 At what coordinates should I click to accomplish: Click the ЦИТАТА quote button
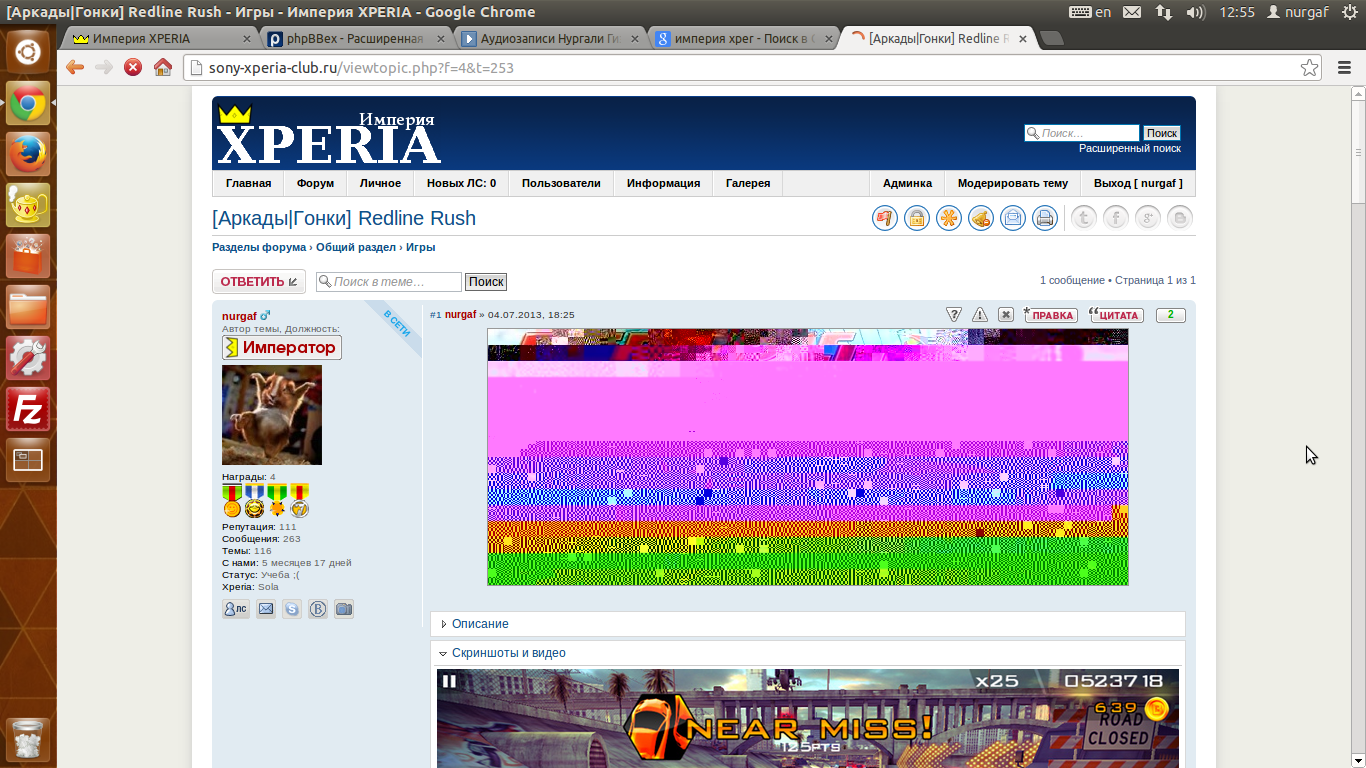(x=1116, y=315)
